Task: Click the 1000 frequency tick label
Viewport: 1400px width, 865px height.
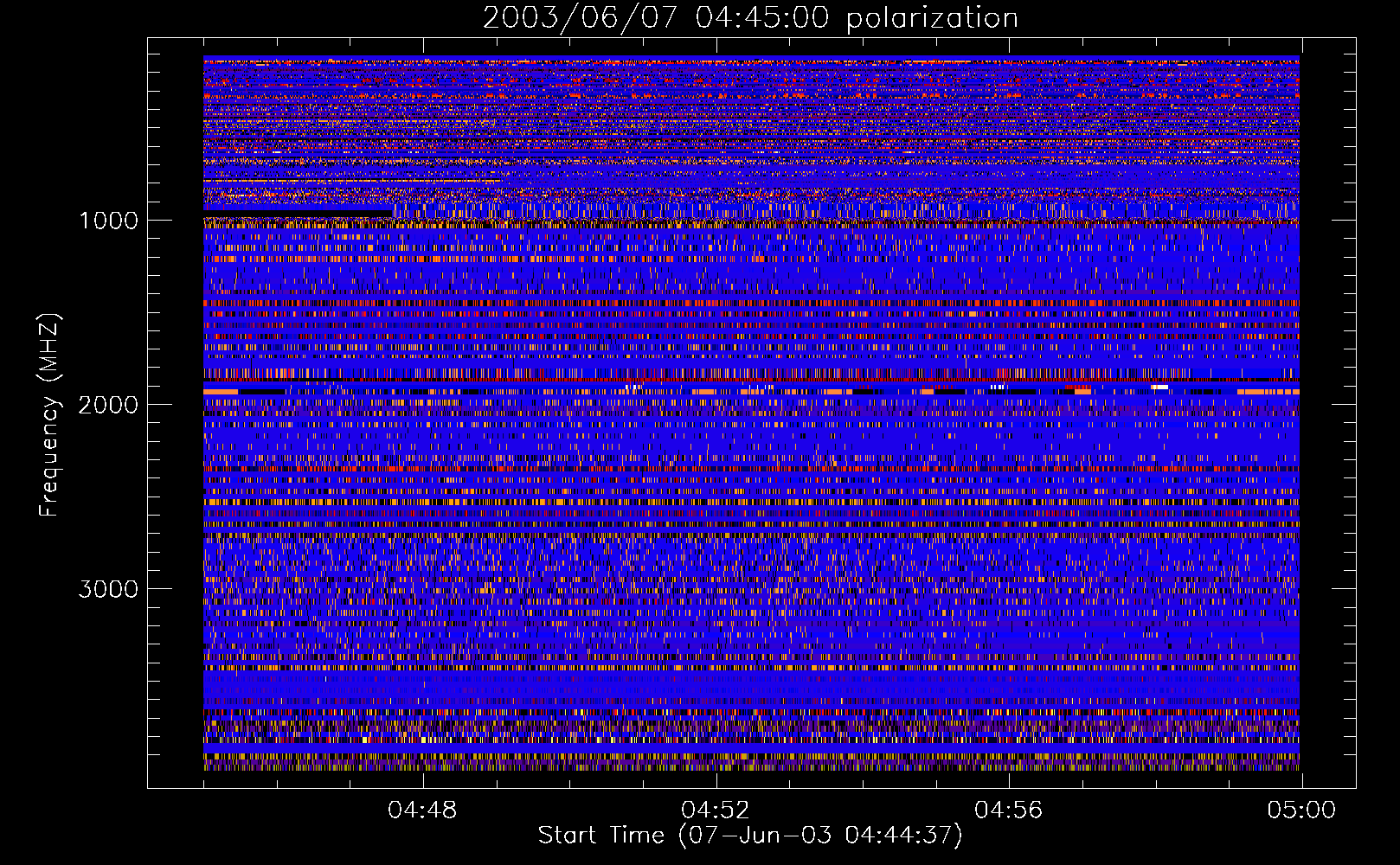Action: pyautogui.click(x=108, y=221)
